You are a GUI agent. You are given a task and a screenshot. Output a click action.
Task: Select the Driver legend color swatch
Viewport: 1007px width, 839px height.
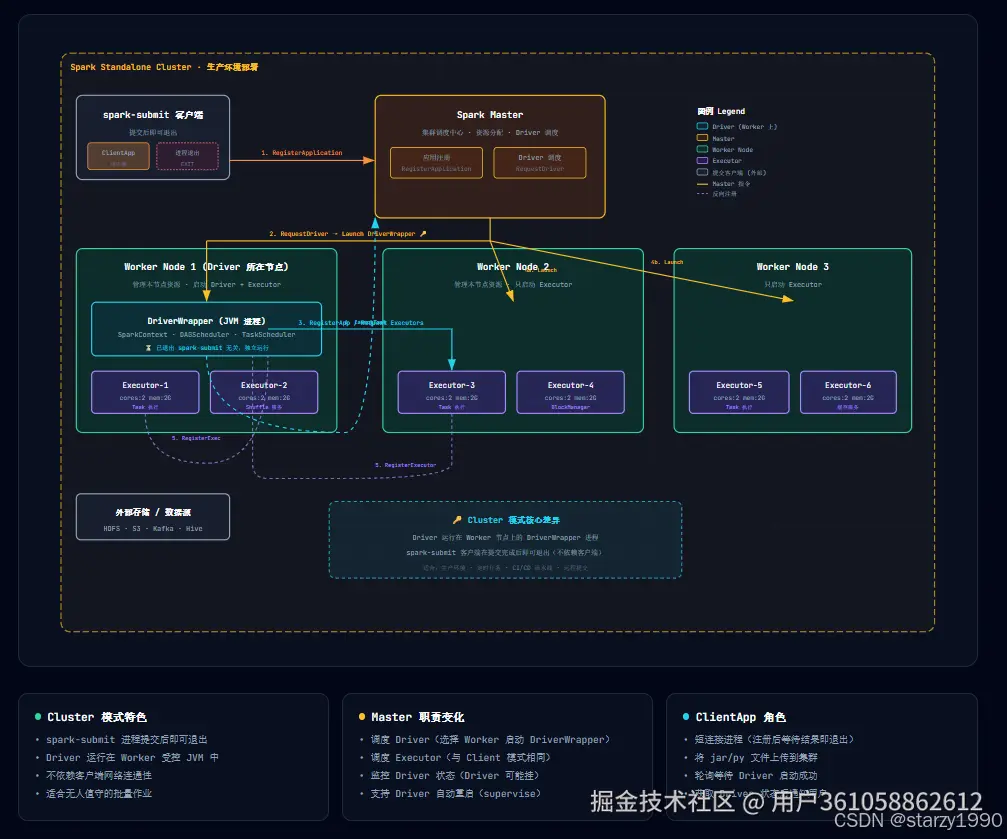[703, 127]
